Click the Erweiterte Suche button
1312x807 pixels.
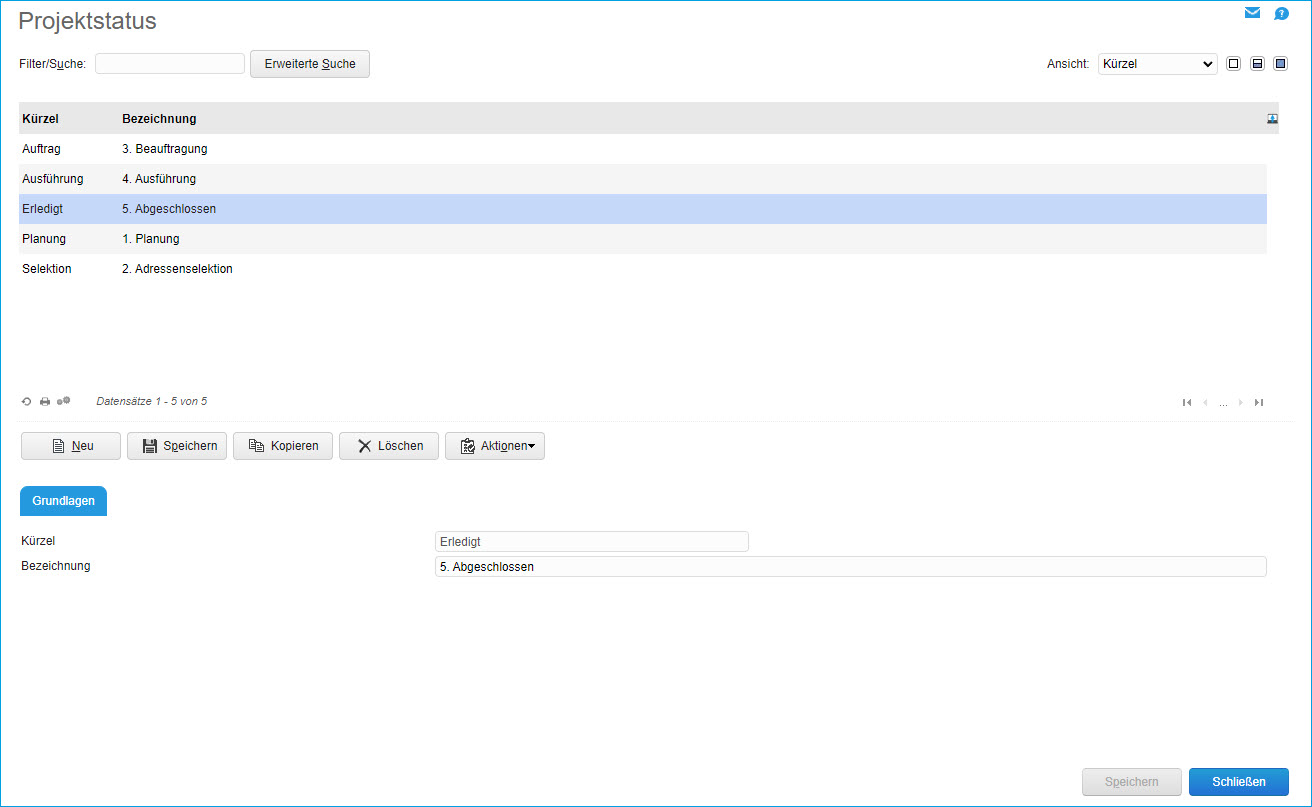pyautogui.click(x=310, y=64)
